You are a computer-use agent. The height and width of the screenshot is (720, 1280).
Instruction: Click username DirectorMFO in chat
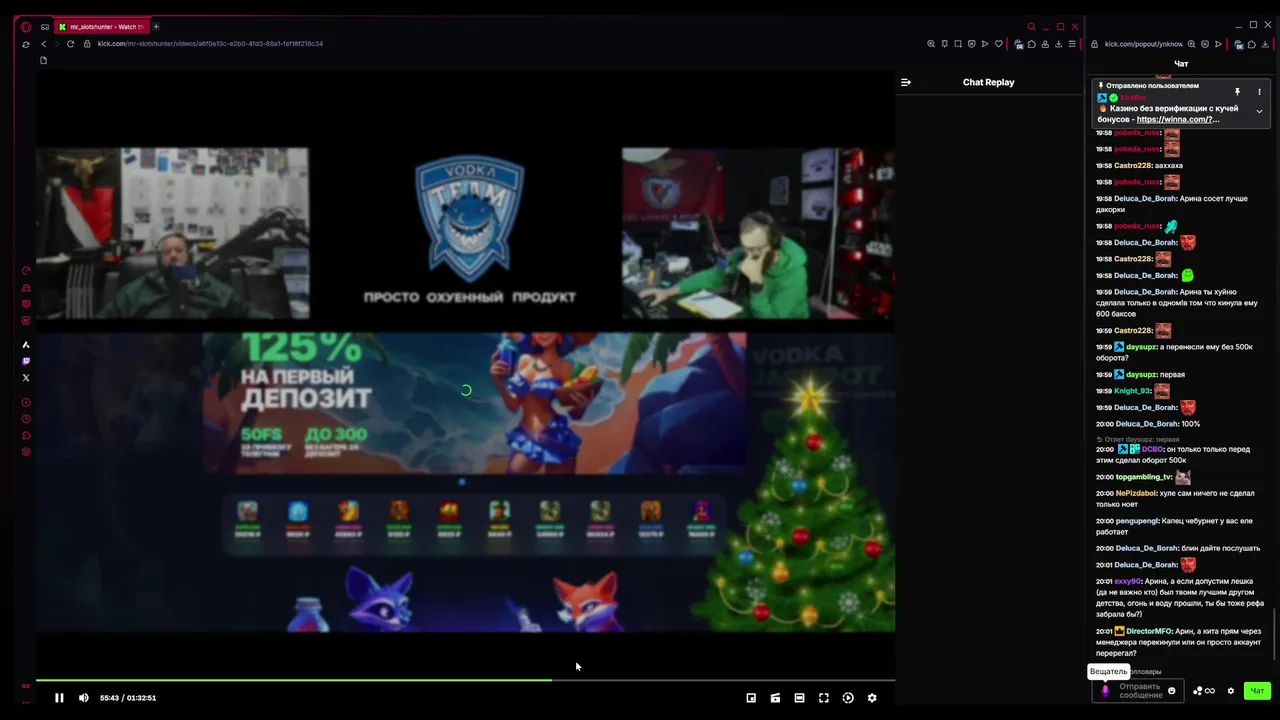pos(1149,631)
